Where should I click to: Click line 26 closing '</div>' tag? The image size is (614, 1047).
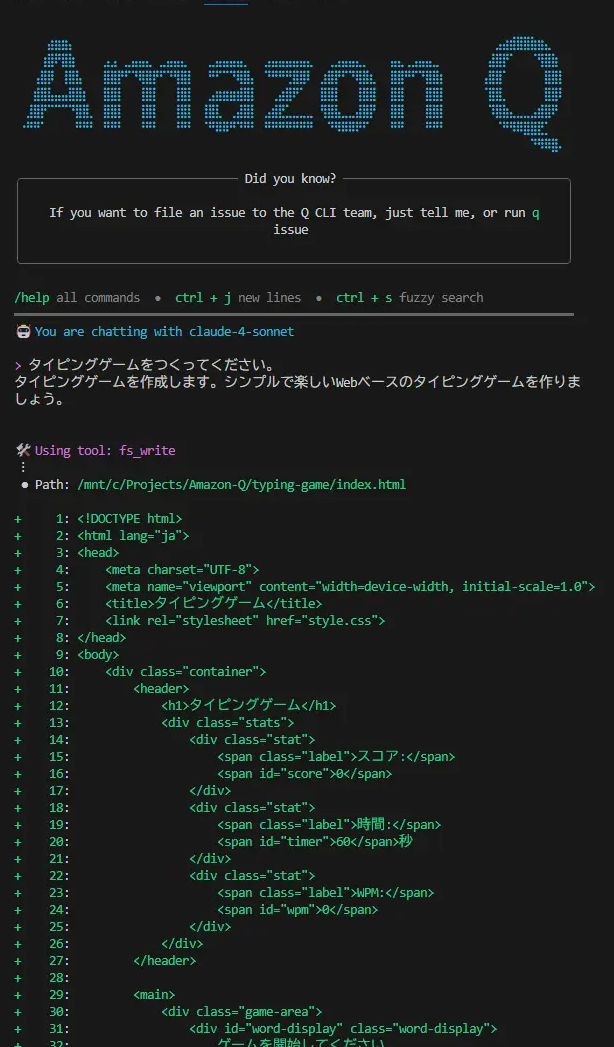pyautogui.click(x=182, y=944)
